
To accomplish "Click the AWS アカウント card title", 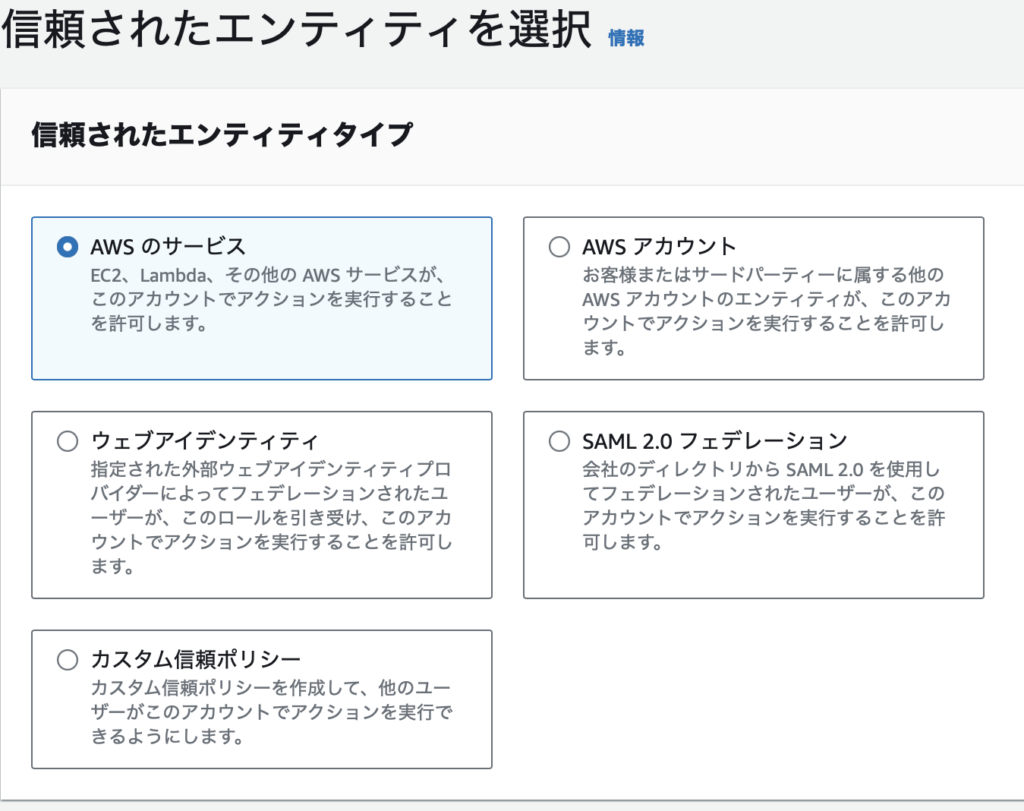I will (660, 247).
